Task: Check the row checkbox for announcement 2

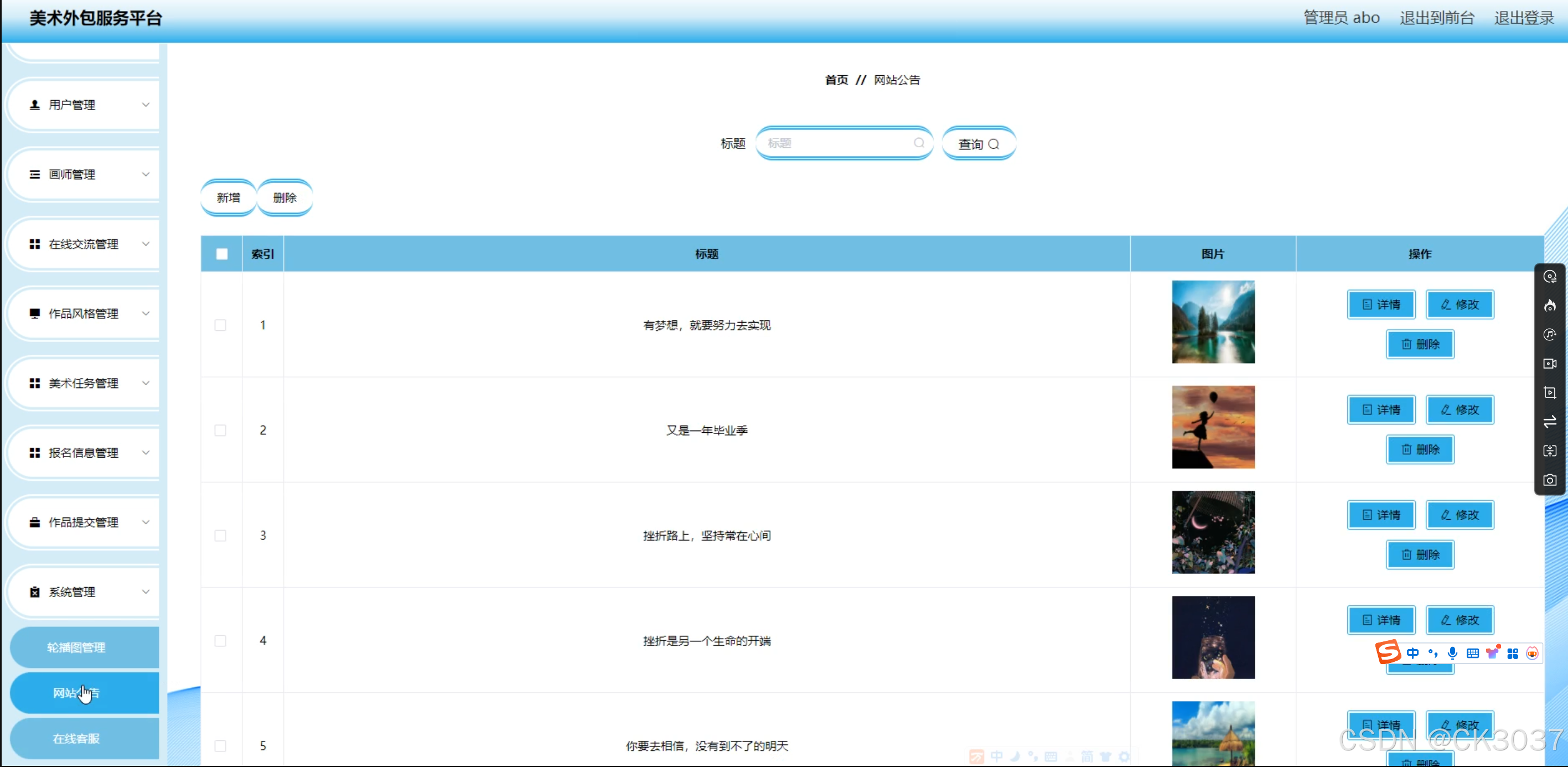Action: (x=220, y=430)
